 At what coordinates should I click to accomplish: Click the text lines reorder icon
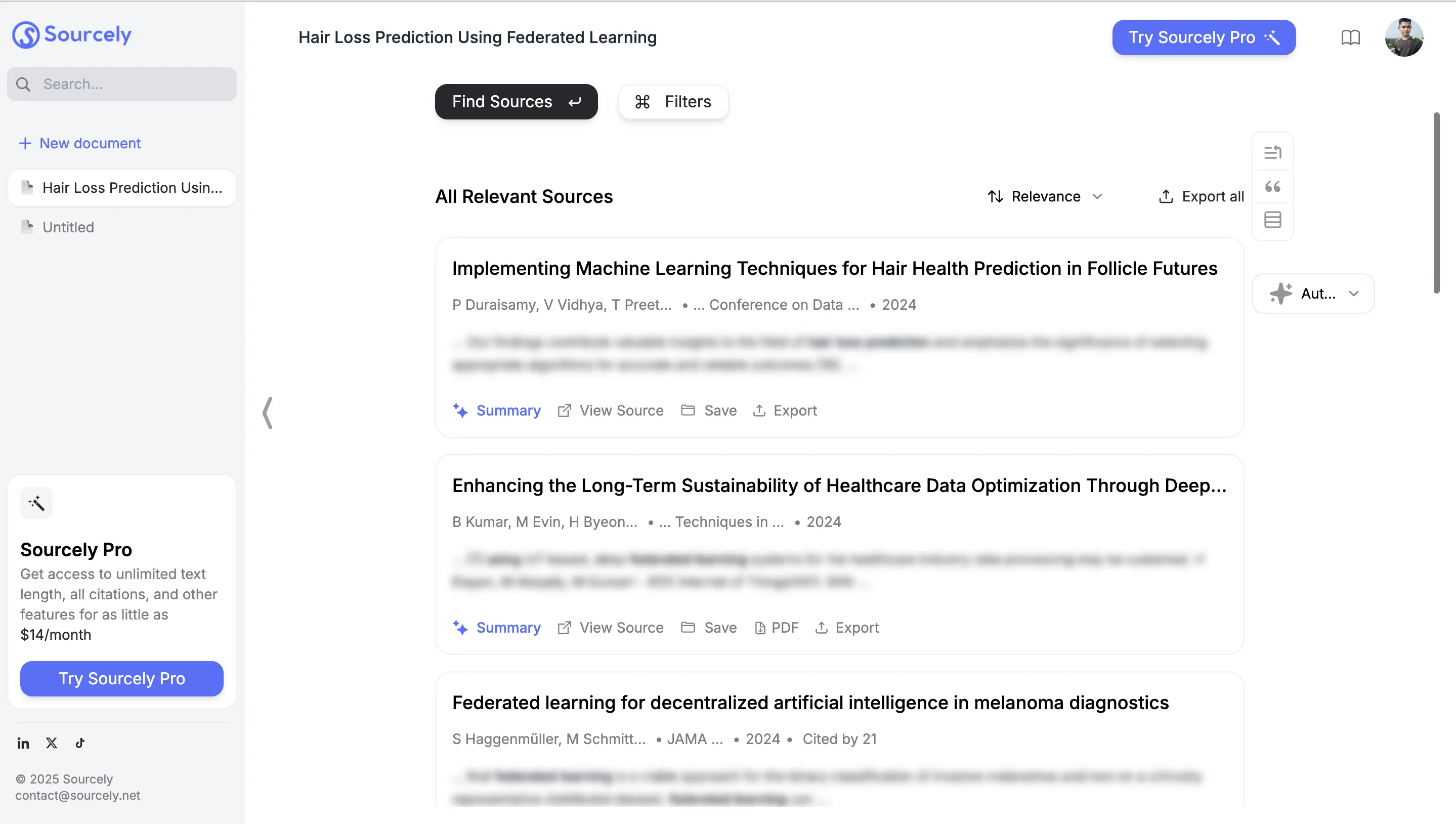coord(1273,152)
